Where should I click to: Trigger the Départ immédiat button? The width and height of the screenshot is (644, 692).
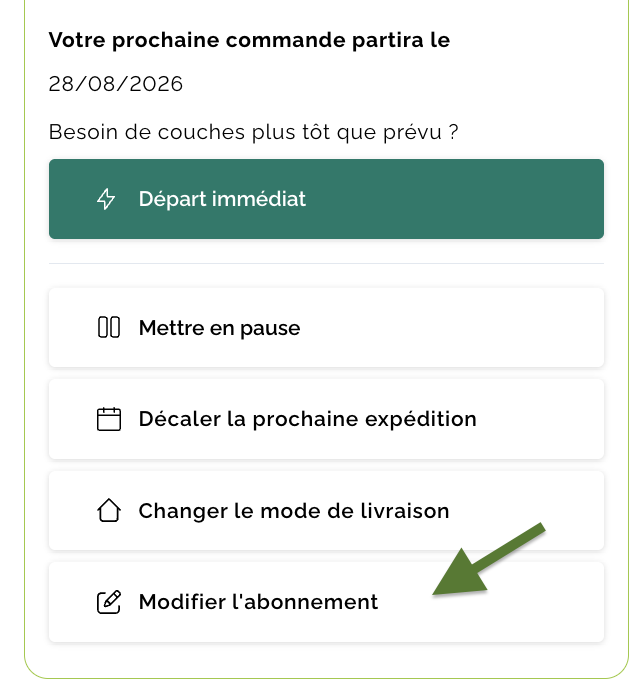point(326,199)
